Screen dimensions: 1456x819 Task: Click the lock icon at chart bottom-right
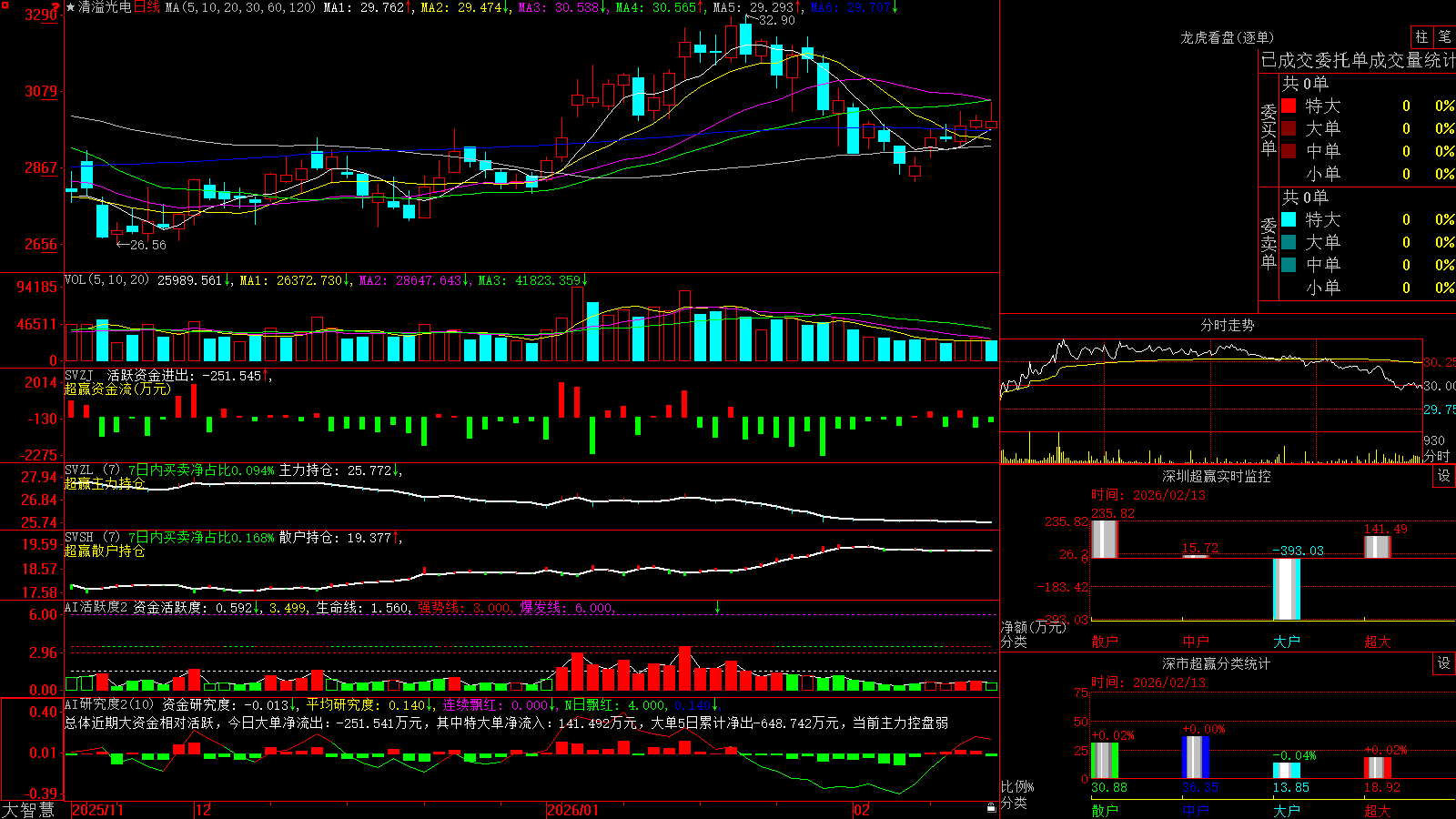pyautogui.click(x=991, y=808)
